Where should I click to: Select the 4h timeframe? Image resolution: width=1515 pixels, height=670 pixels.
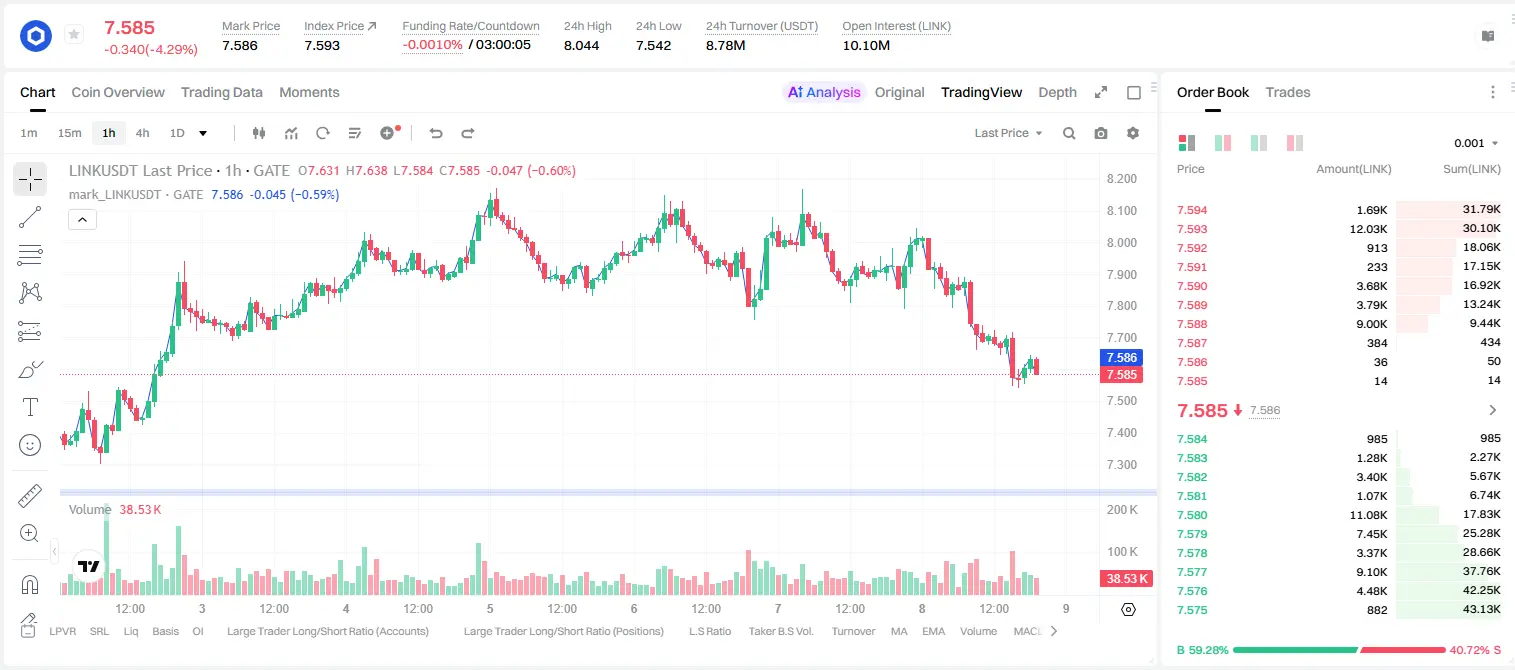143,133
